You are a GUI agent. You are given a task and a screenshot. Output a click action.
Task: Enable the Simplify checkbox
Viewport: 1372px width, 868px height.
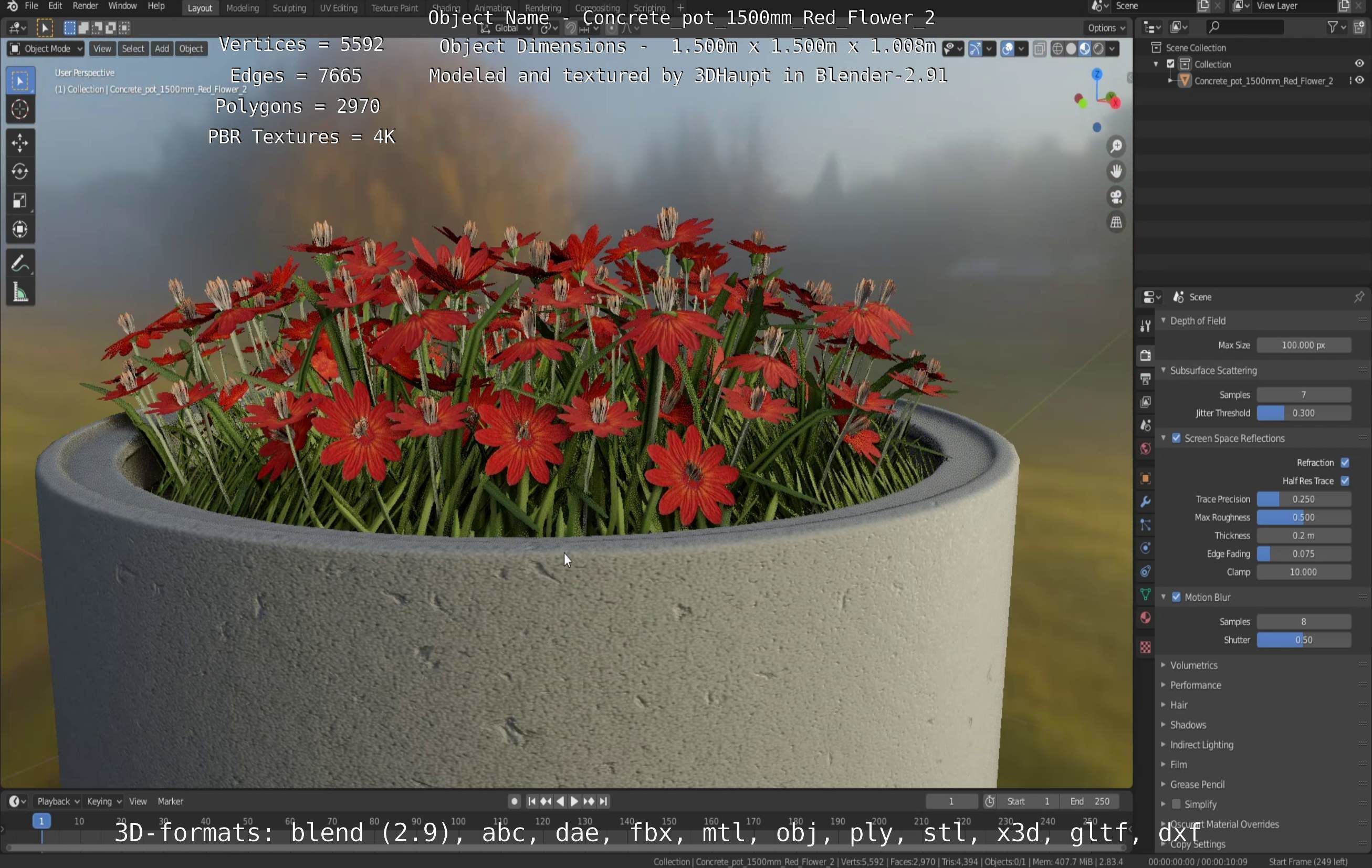1176,804
